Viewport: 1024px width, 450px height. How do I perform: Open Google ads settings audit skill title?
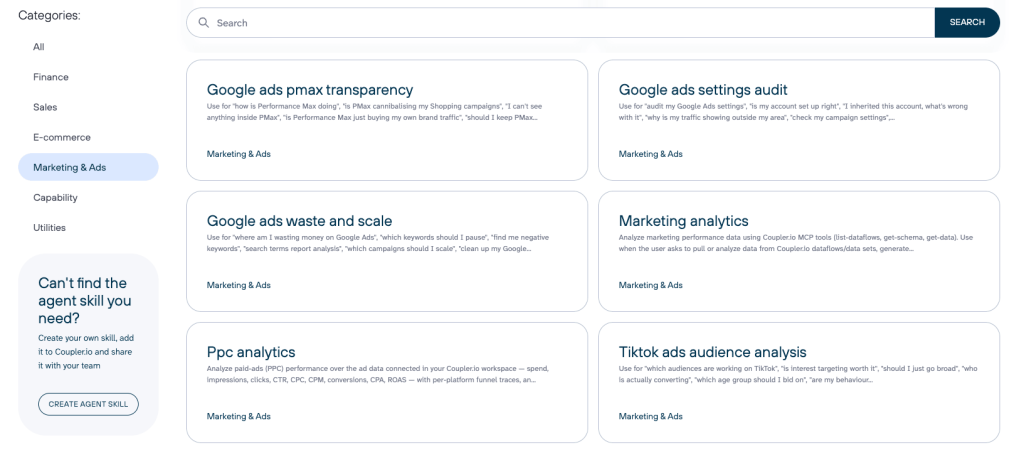tap(703, 89)
